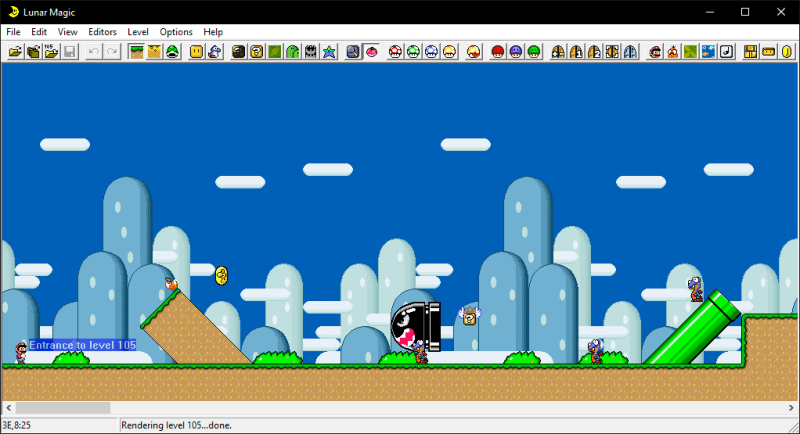This screenshot has width=800, height=434.
Task: Open the Add Objects window via yellow block
Action: coord(196,52)
